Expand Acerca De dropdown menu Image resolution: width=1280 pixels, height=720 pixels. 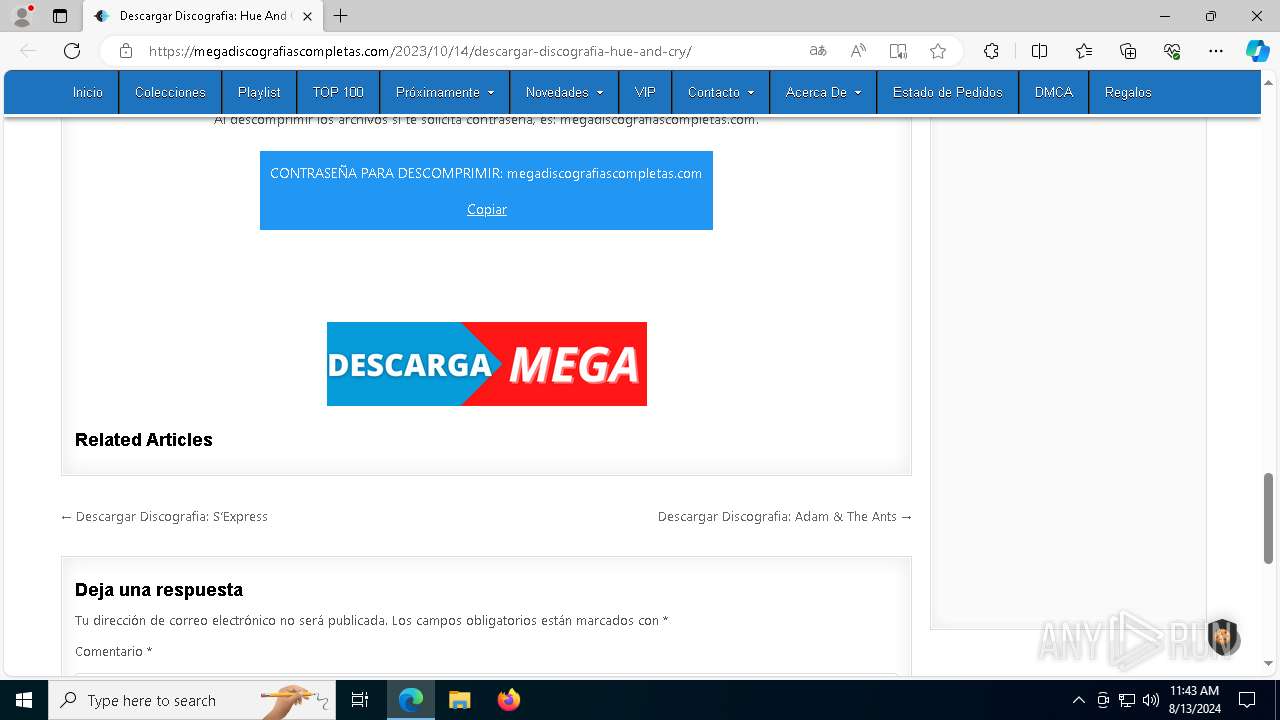tap(823, 92)
